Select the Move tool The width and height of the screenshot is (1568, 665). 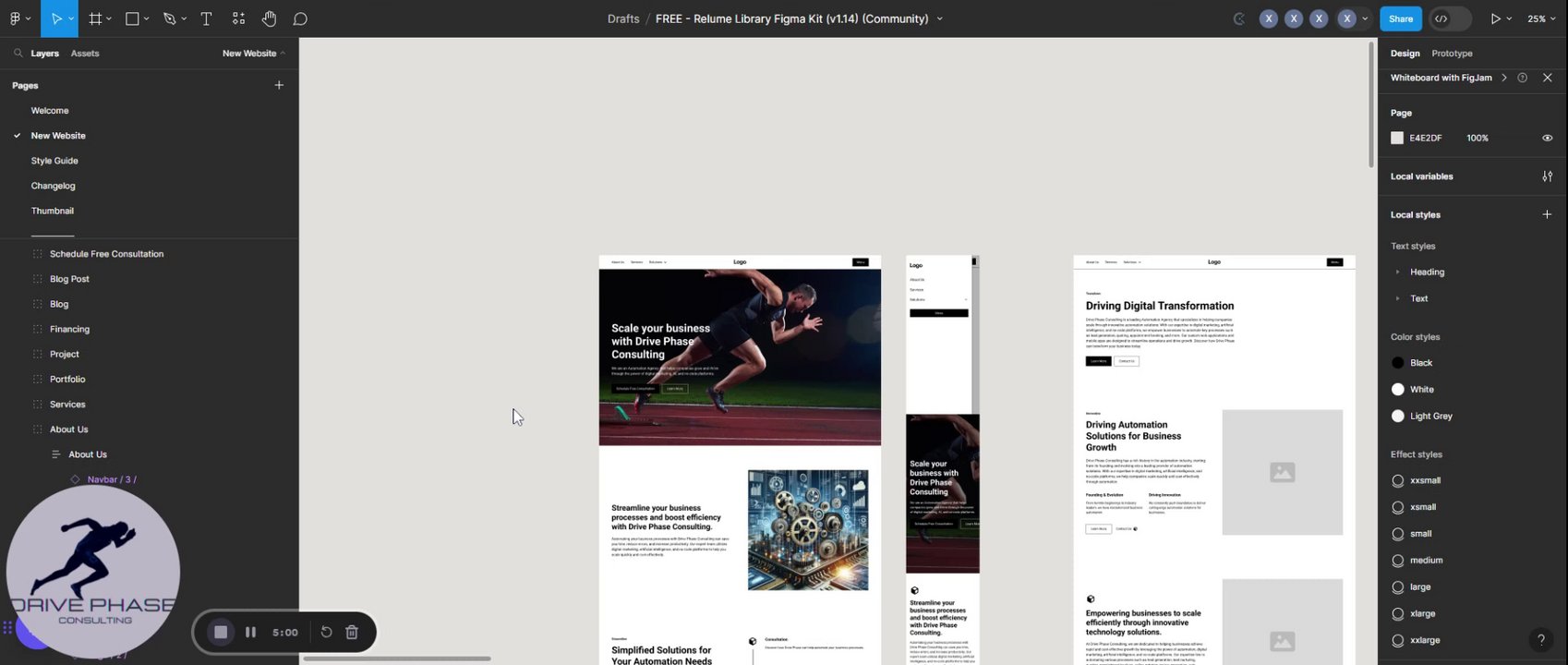56,18
